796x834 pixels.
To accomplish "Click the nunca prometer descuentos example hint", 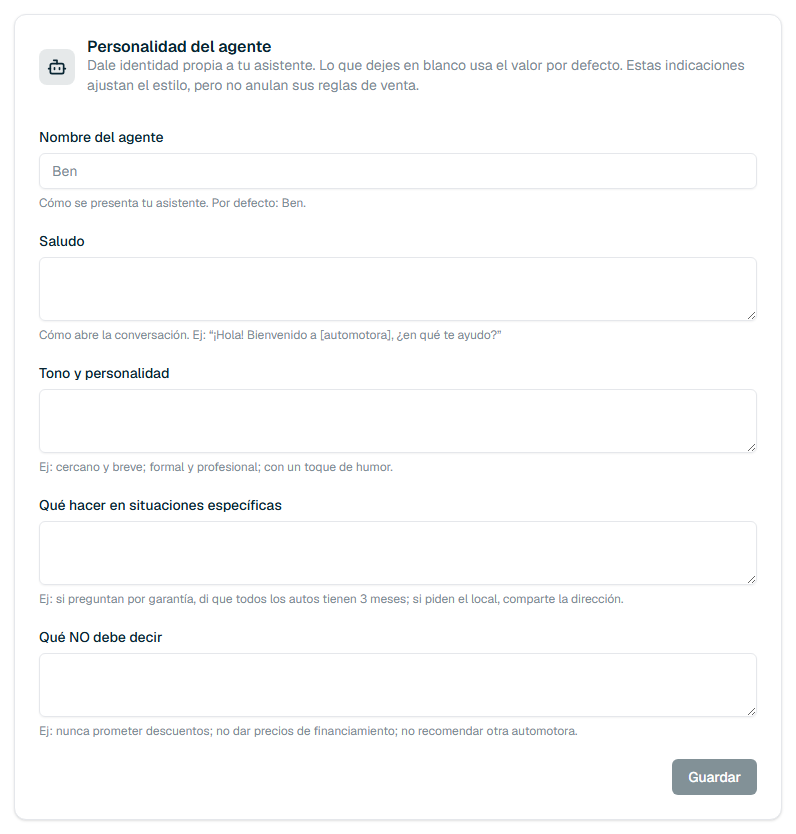I will click(308, 731).
